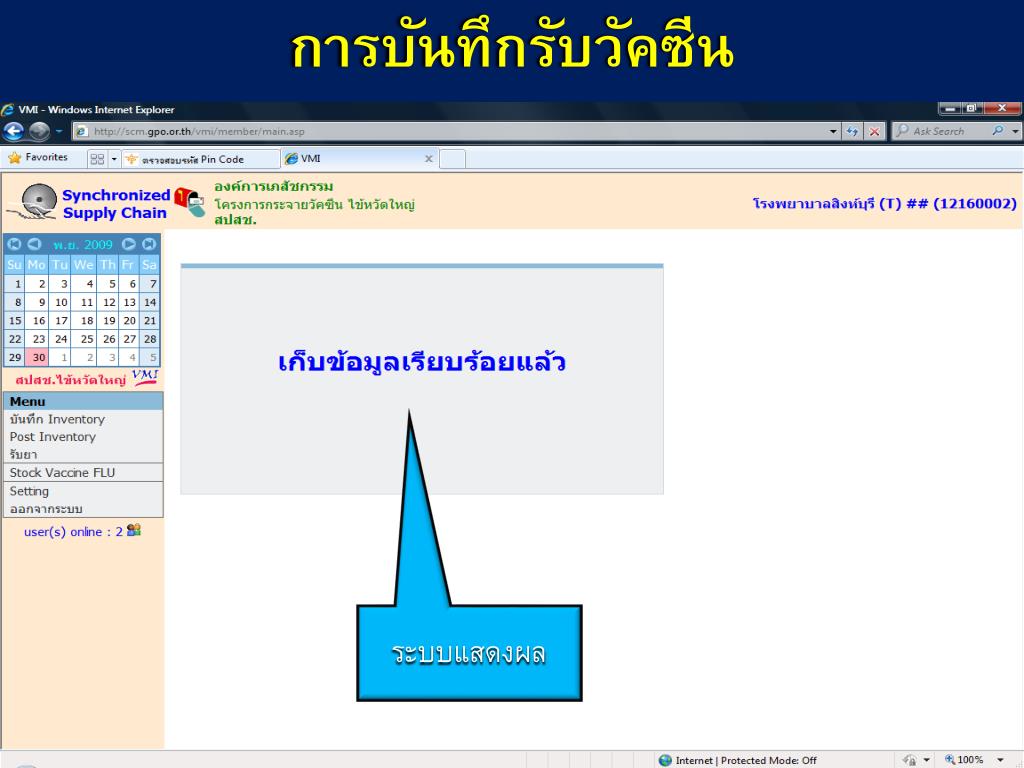
Task: Open the Favorites star button
Action: [x=38, y=157]
